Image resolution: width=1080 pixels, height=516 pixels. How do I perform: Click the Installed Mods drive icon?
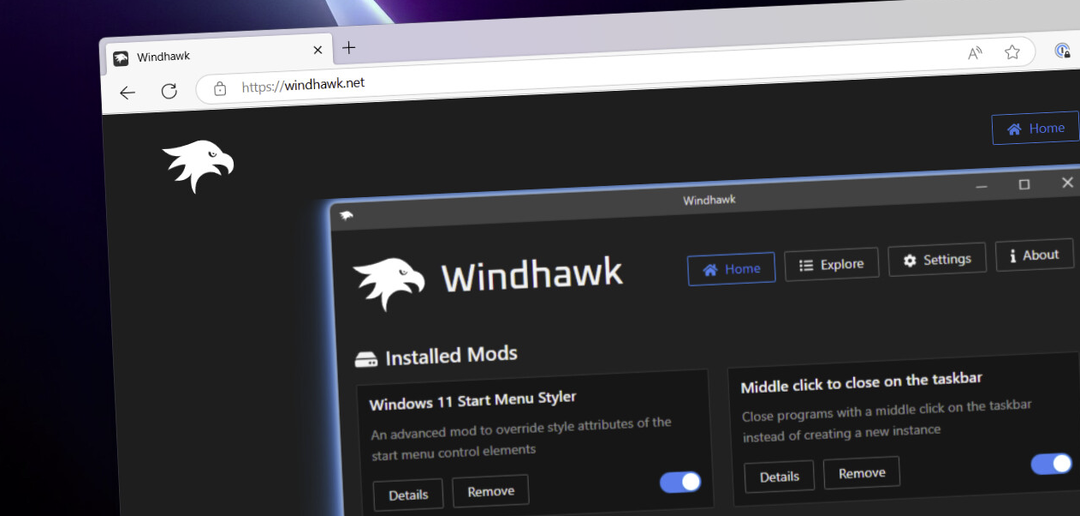coord(366,359)
